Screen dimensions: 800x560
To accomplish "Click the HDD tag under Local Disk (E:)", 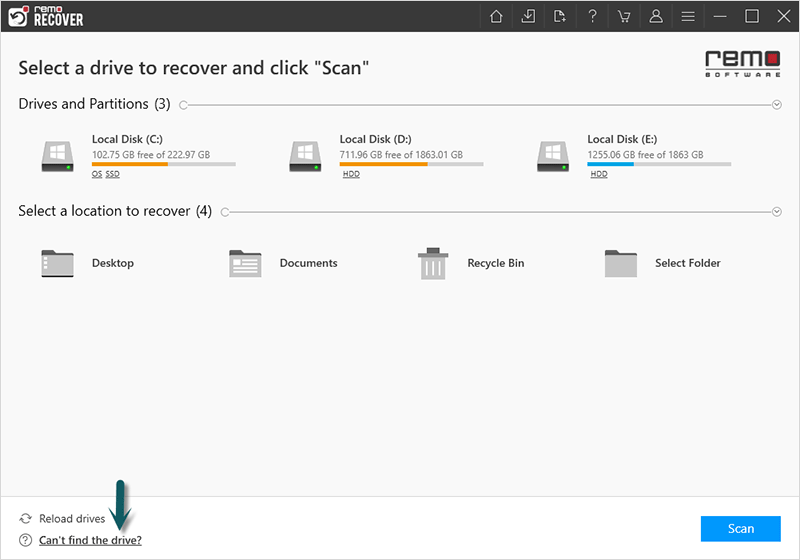I will pyautogui.click(x=599, y=174).
